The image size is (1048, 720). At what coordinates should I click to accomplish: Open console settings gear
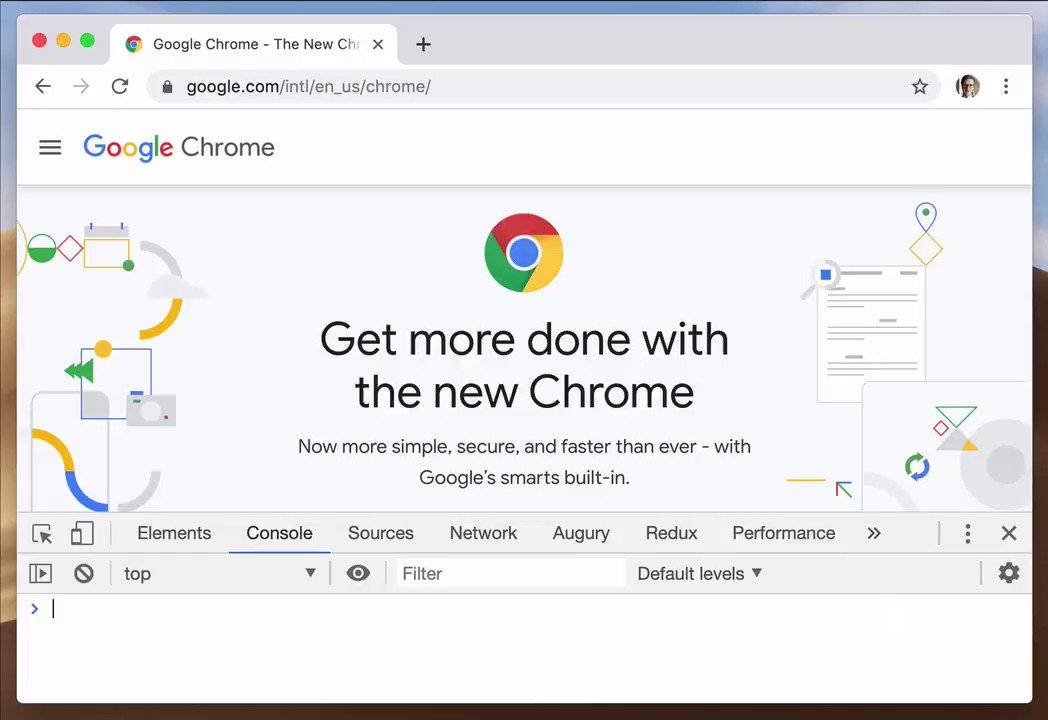1009,573
